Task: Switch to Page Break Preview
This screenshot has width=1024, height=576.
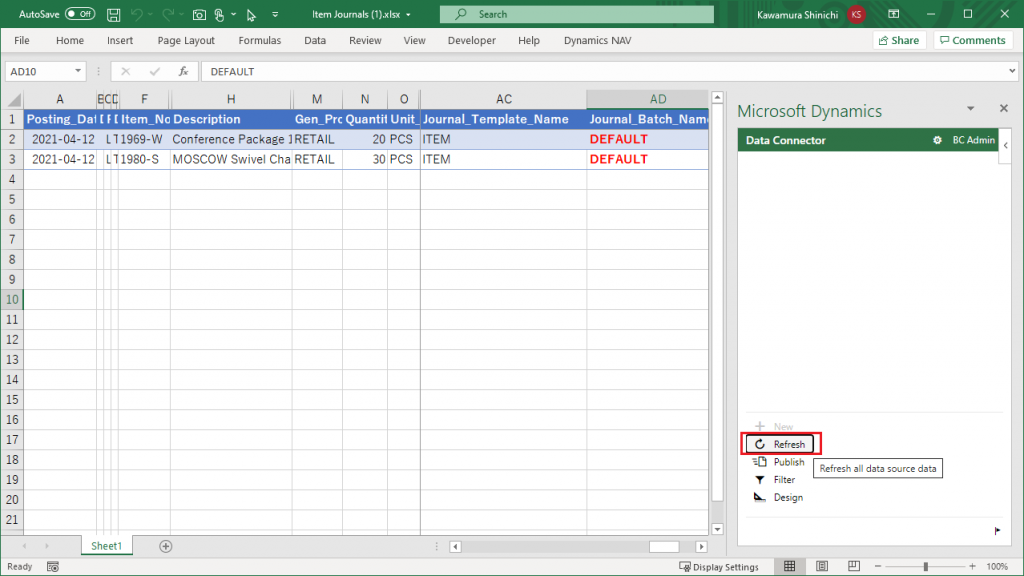Action: tap(854, 566)
